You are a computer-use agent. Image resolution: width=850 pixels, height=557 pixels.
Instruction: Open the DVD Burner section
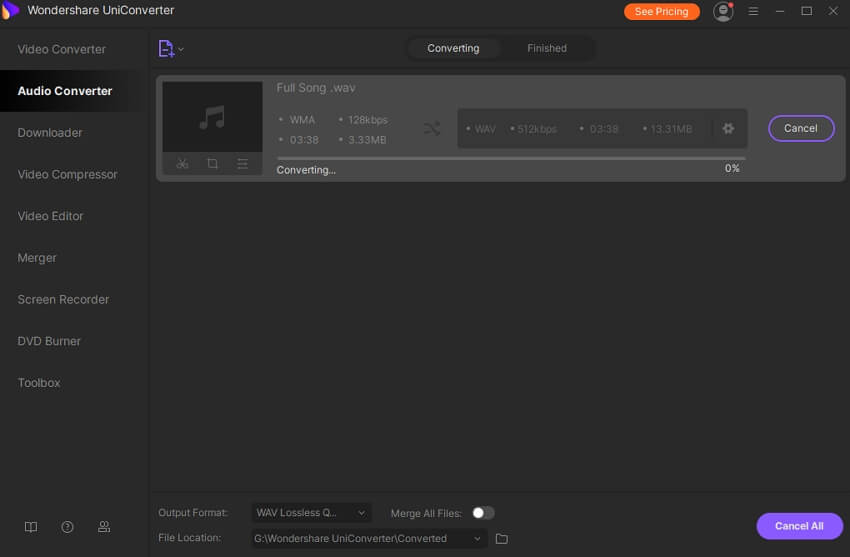point(49,341)
